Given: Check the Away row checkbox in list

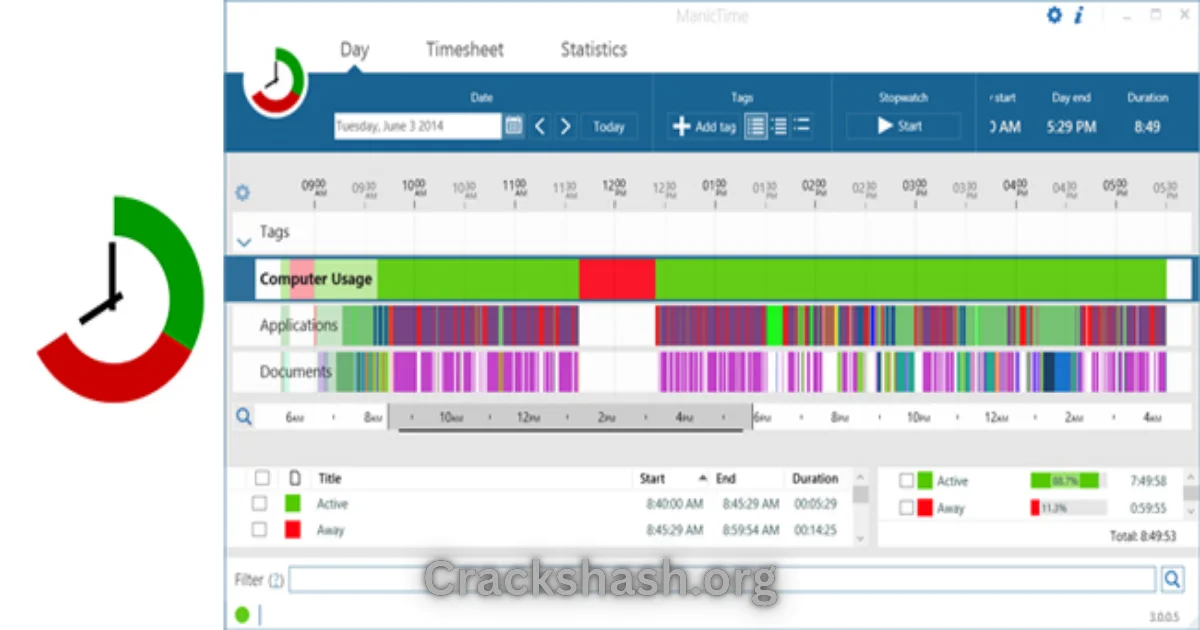Looking at the screenshot, I should tap(259, 529).
